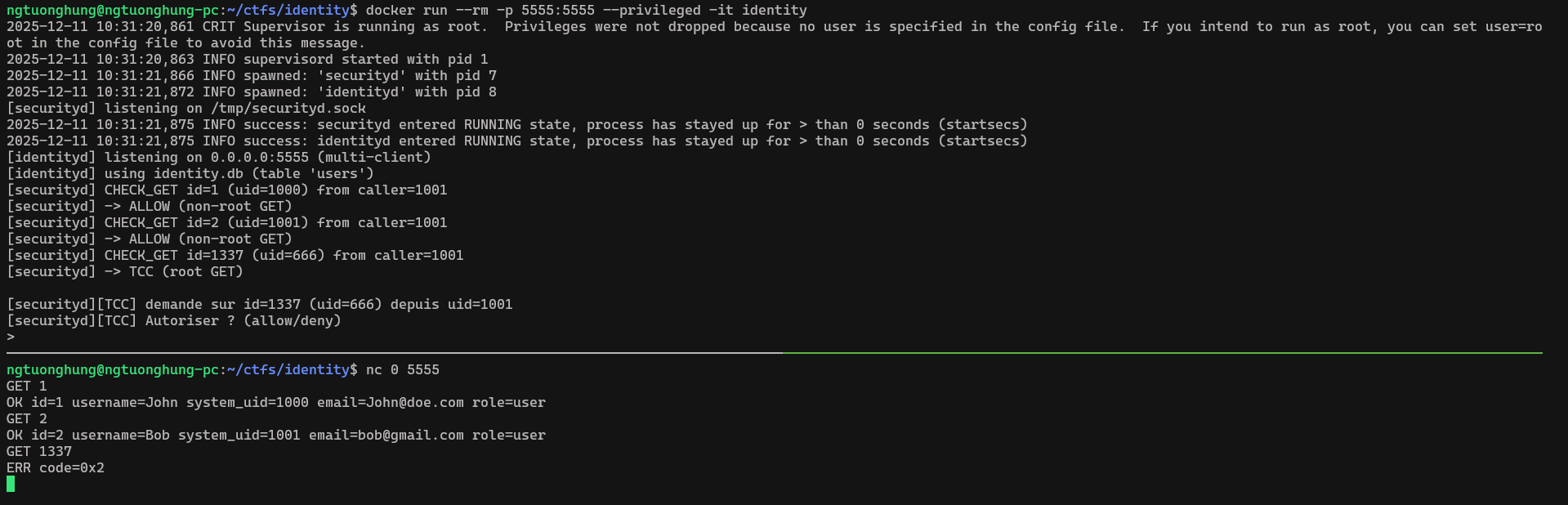Click the /tmp/securityd.sock socket path

[288, 108]
